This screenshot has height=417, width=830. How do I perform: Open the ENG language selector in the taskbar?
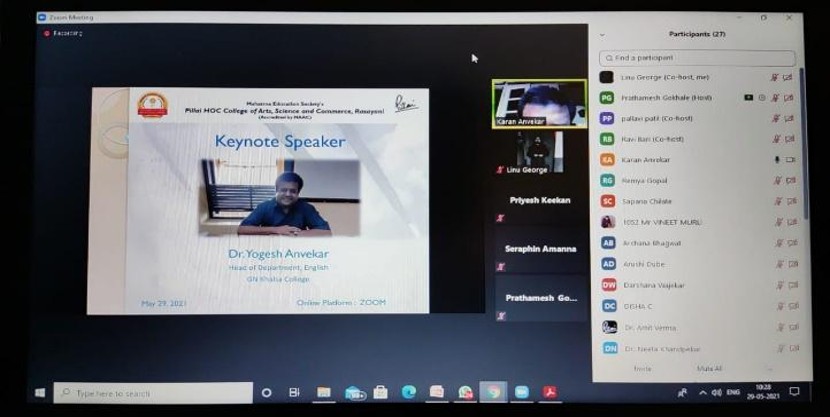[732, 393]
